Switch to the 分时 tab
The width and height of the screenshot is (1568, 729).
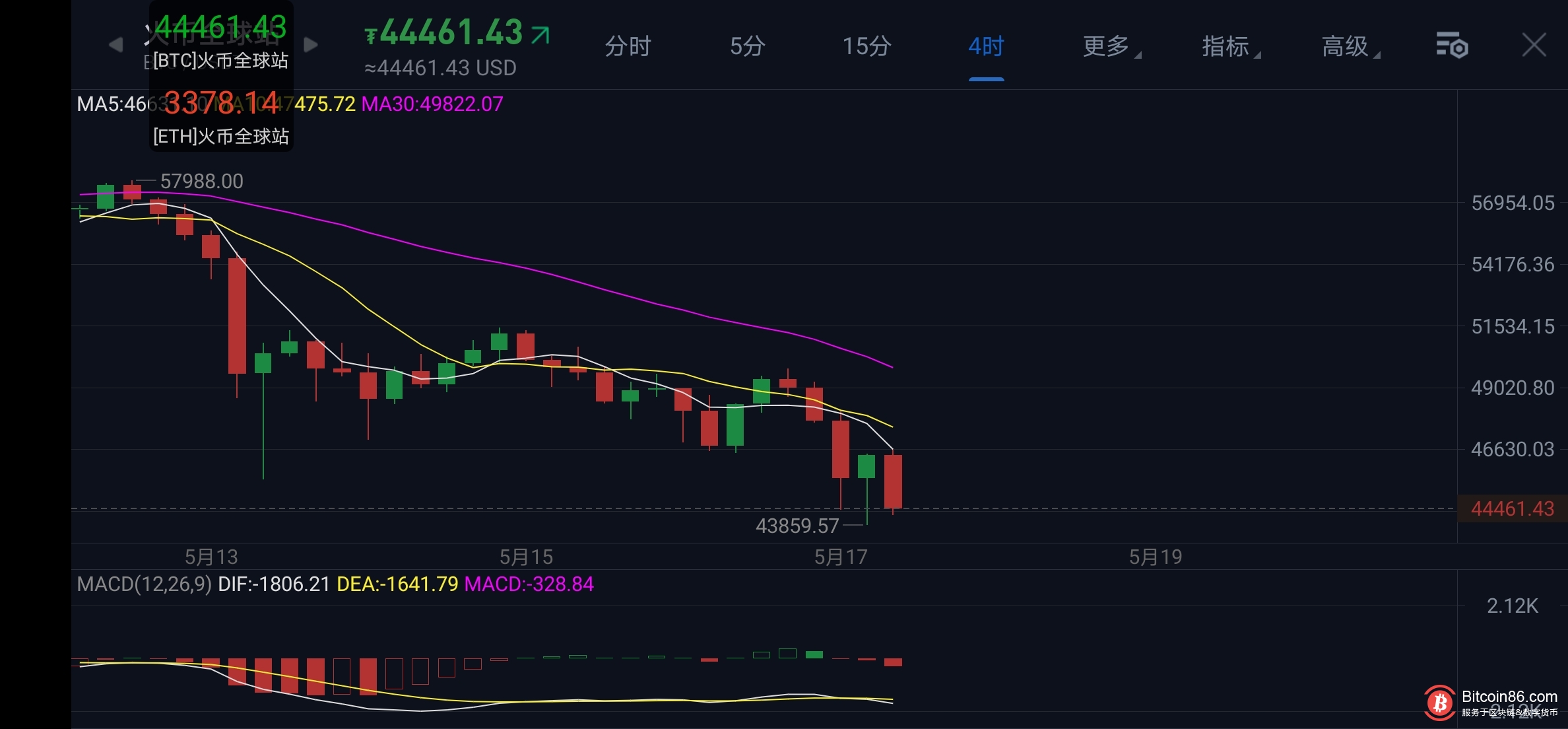pyautogui.click(x=628, y=46)
